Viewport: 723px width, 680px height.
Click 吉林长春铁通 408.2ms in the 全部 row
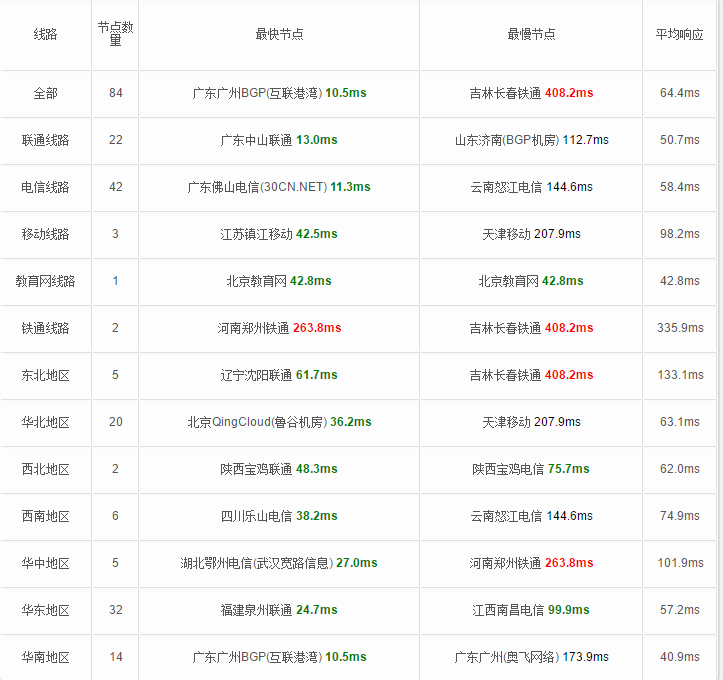point(531,93)
